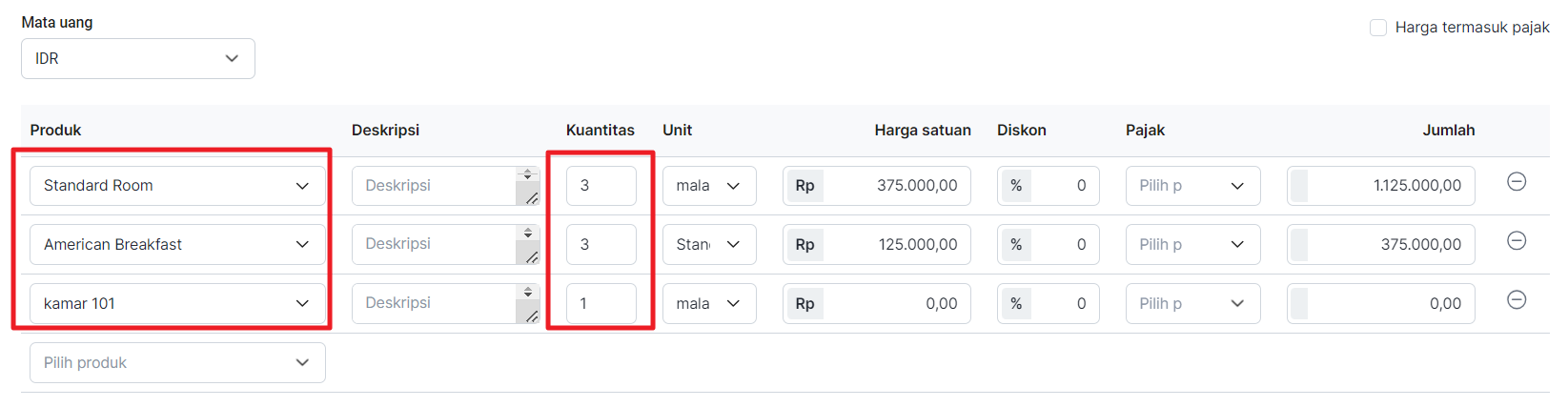Open the IDR currency dropdown

point(138,58)
